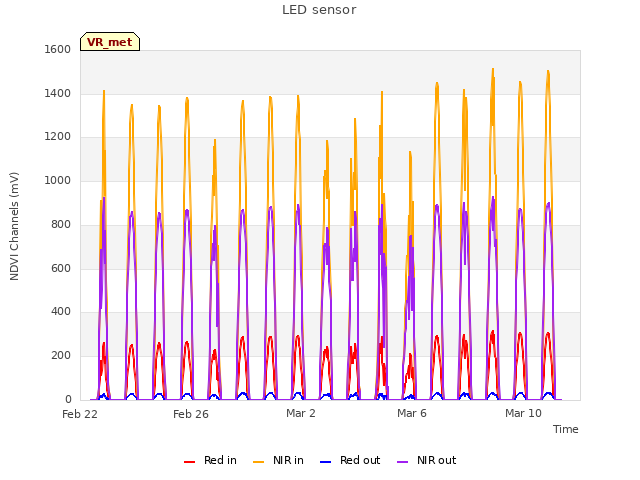640x480 pixels.
Task: Click the red Red in legend swatch
Action: coord(189,462)
